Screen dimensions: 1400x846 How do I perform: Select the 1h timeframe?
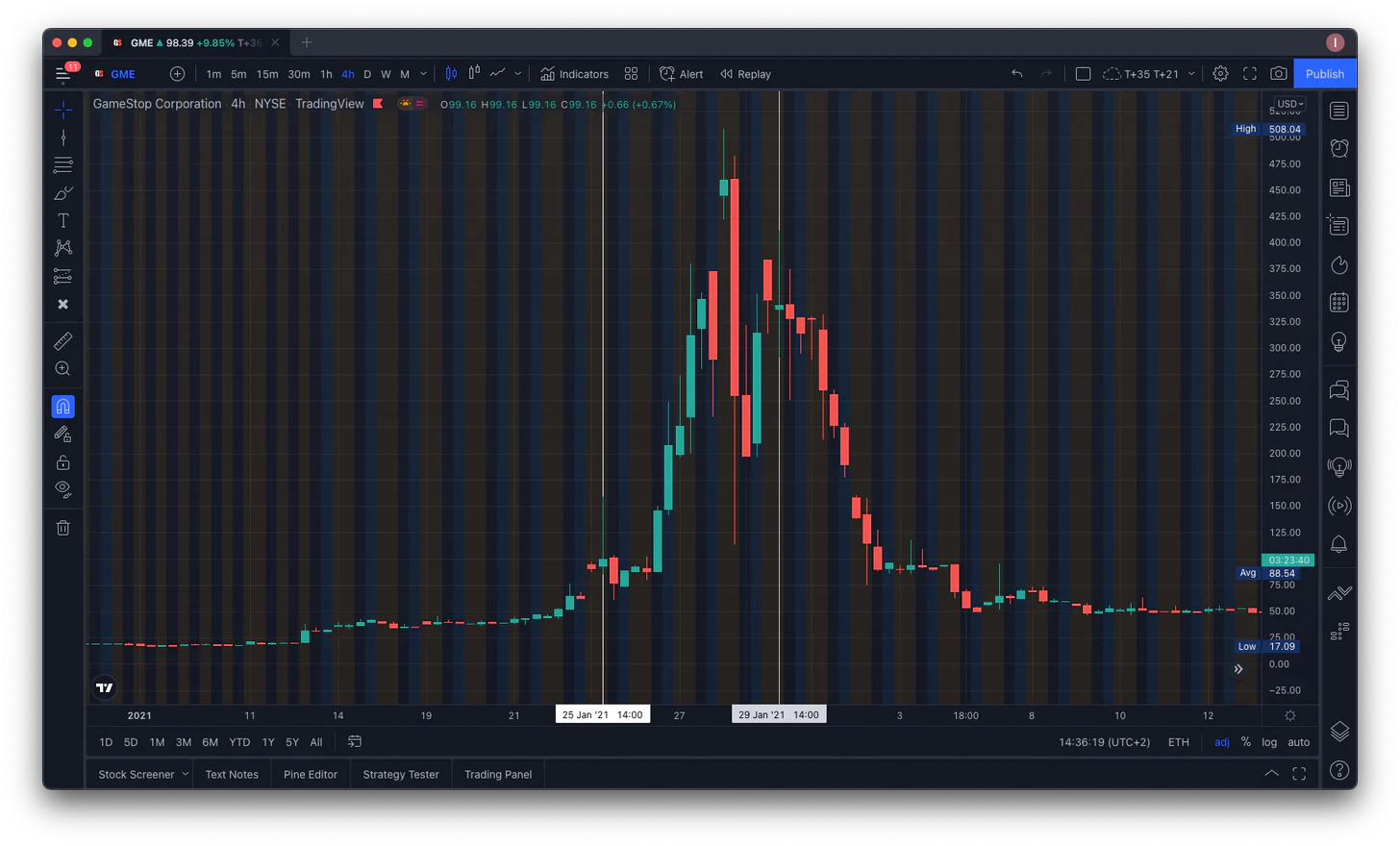(x=326, y=74)
